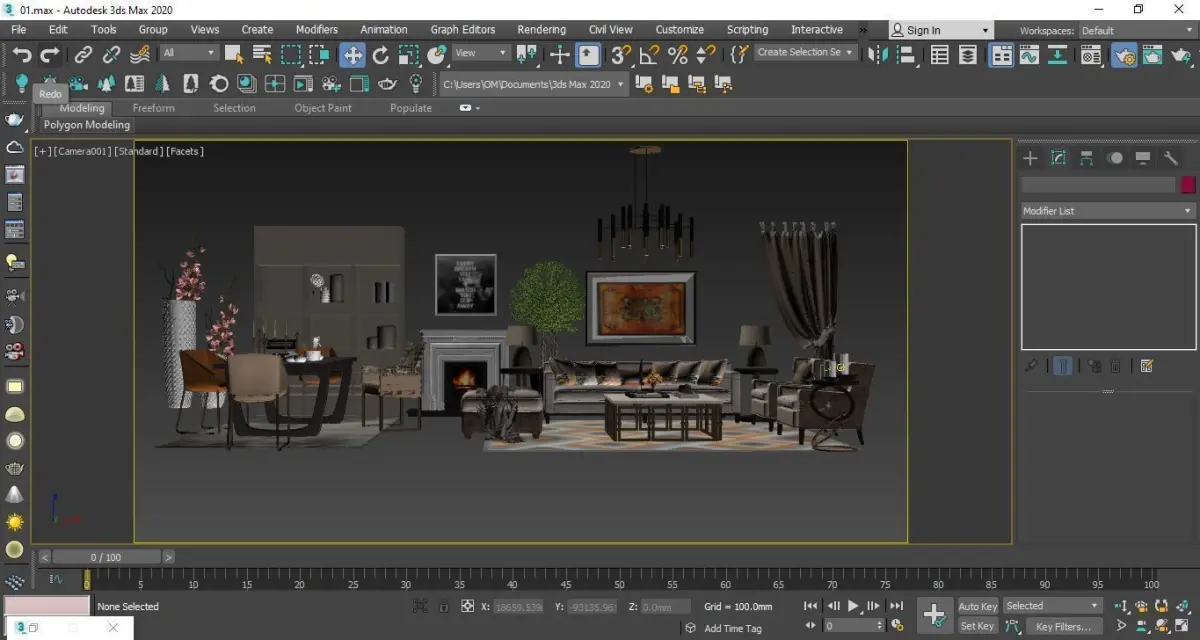Switch to the Populate ribbon tab

tap(411, 108)
